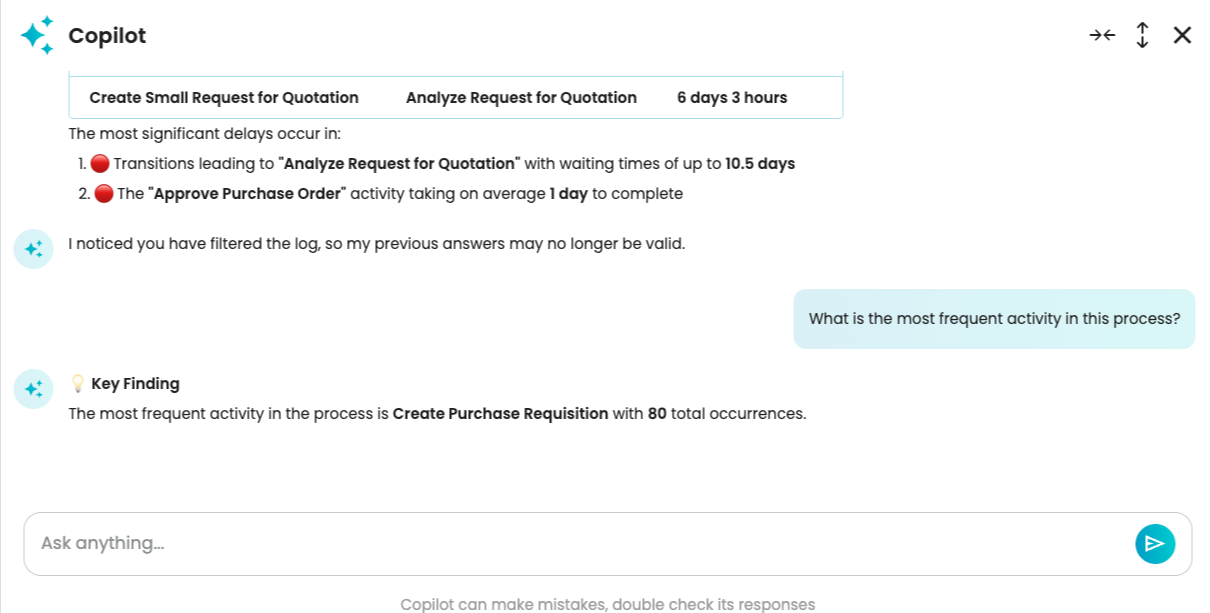Click the 'Key Finding' heading
Screen dimensions: 1210x613
point(135,384)
